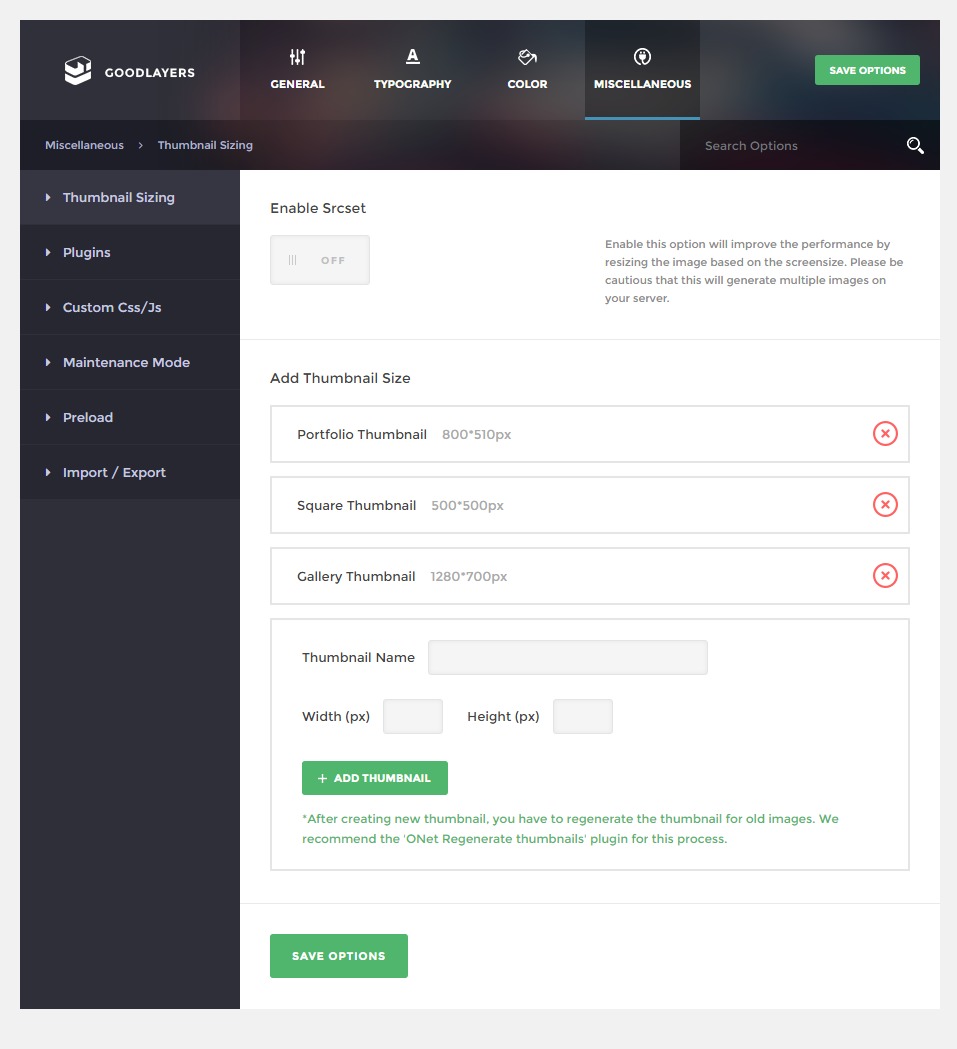This screenshot has width=957, height=1049.
Task: Click top Save Options button
Action: [x=867, y=70]
